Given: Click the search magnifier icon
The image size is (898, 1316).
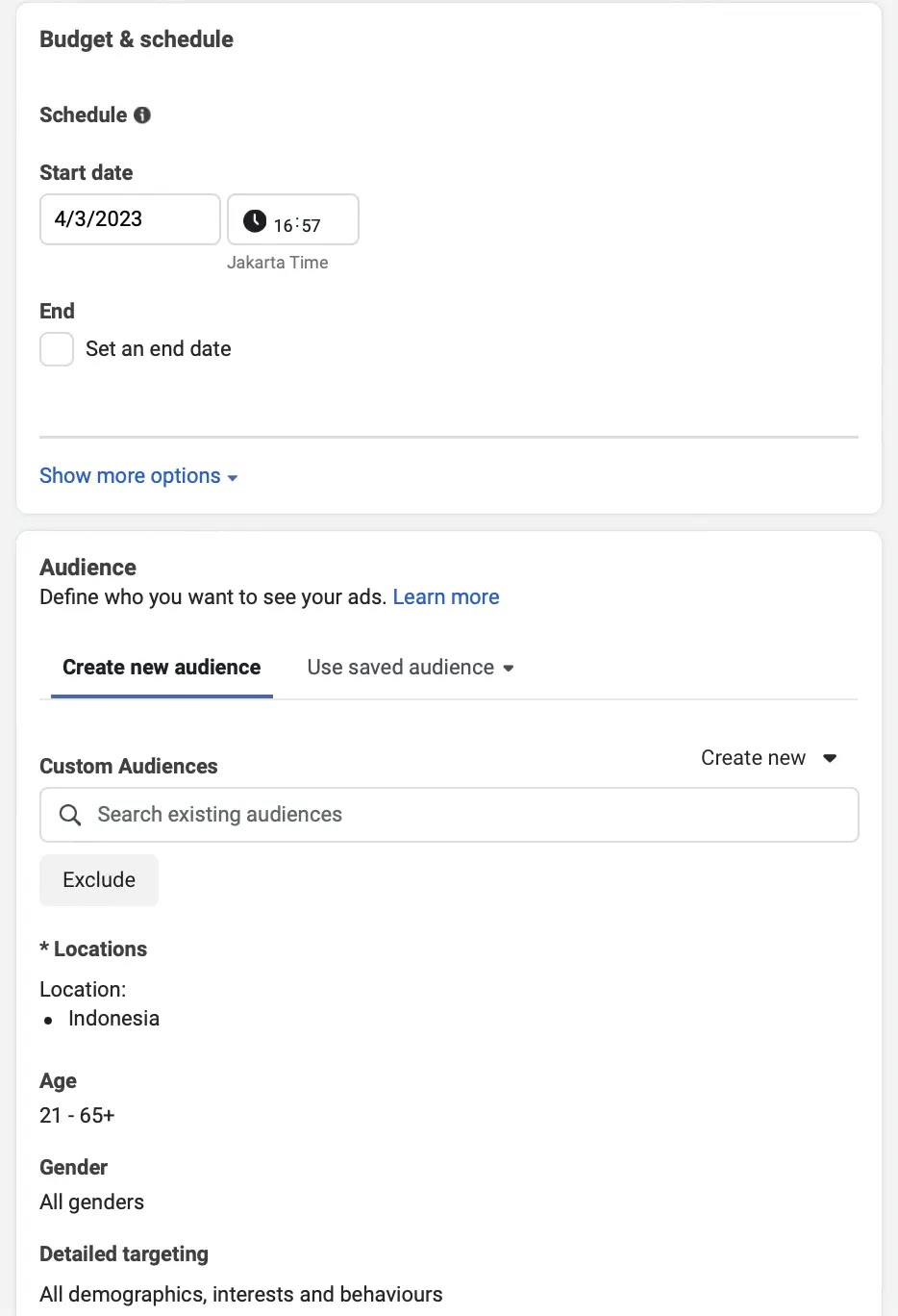Looking at the screenshot, I should point(70,815).
